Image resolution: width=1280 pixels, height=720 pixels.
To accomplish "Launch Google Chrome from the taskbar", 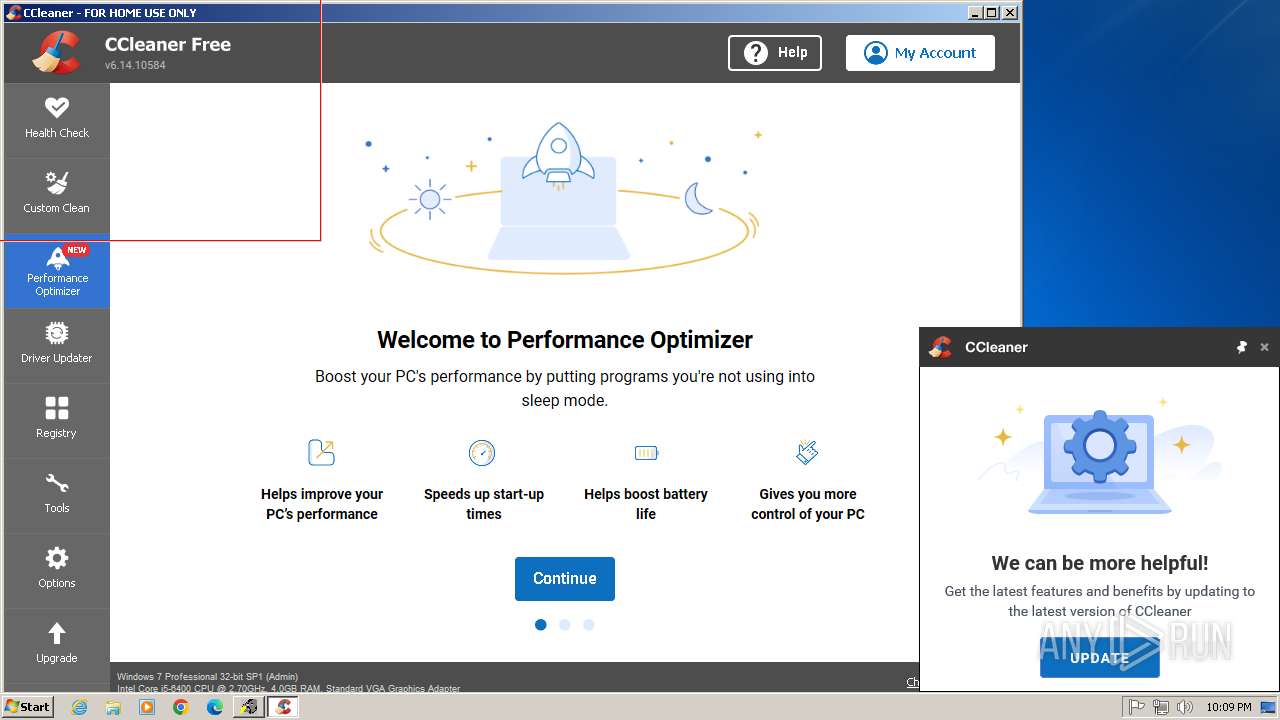I will click(x=181, y=707).
